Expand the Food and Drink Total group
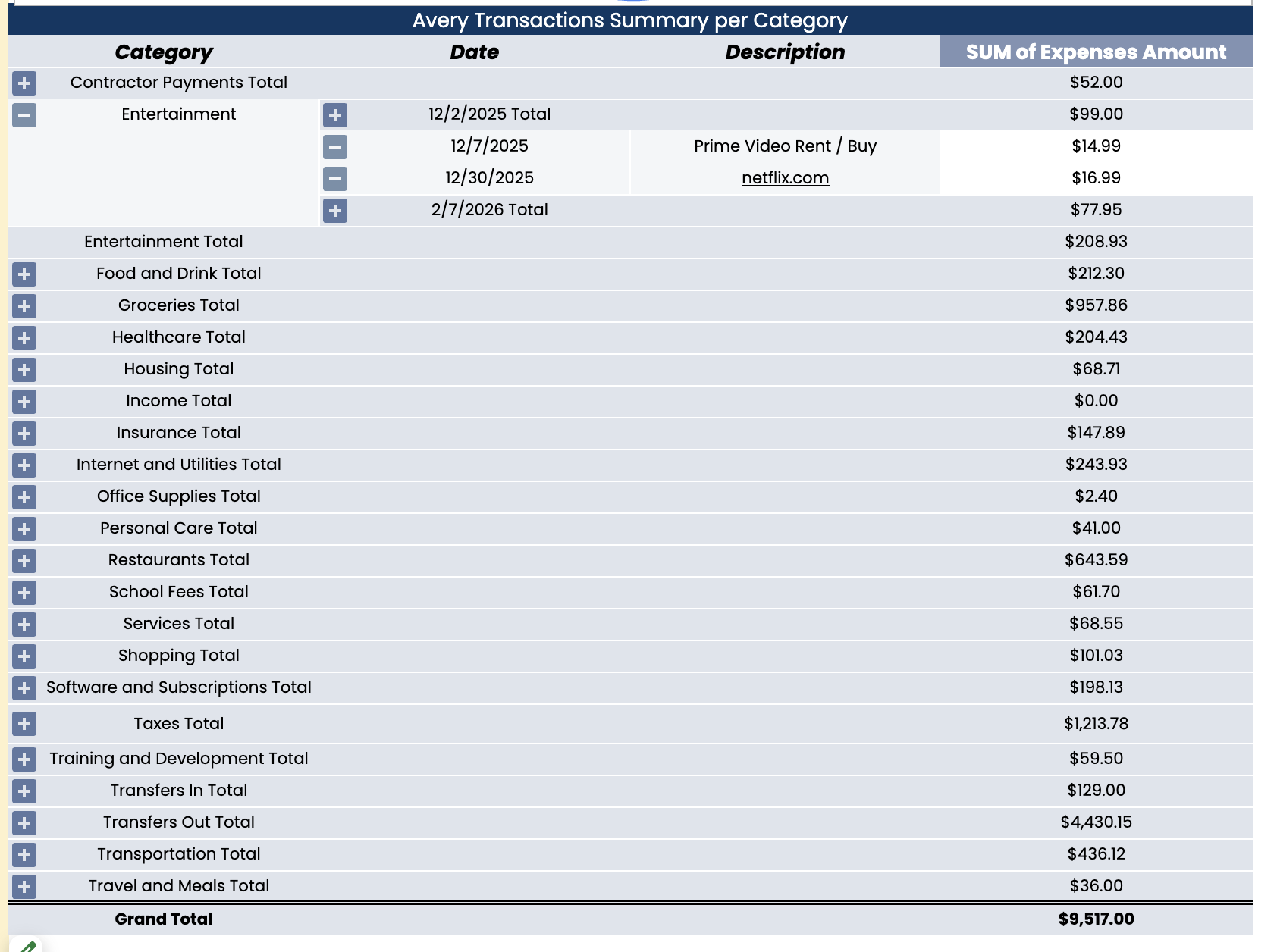Viewport: 1277px width, 952px height. point(25,274)
